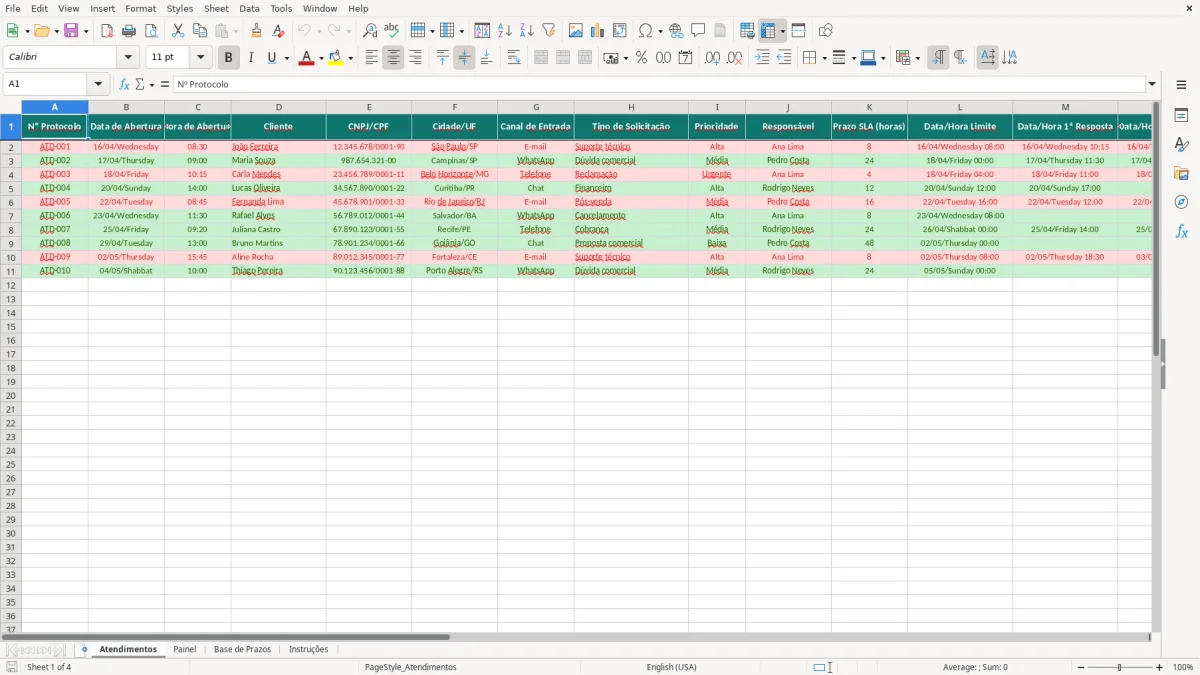Open the Clone Formatting paintbrush

tap(257, 31)
